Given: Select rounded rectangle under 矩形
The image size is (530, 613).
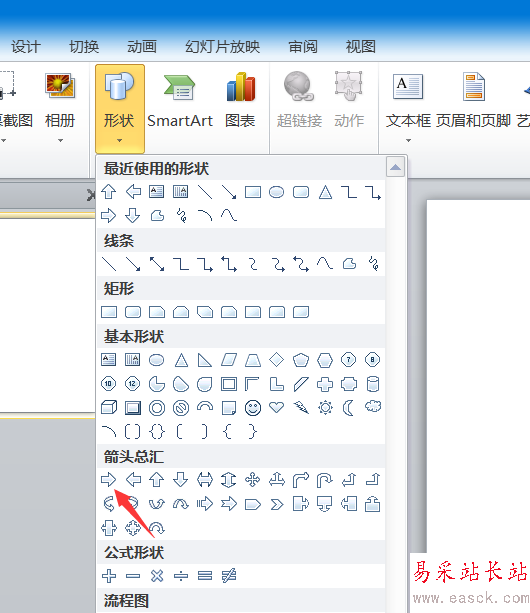Looking at the screenshot, I should point(133,312).
